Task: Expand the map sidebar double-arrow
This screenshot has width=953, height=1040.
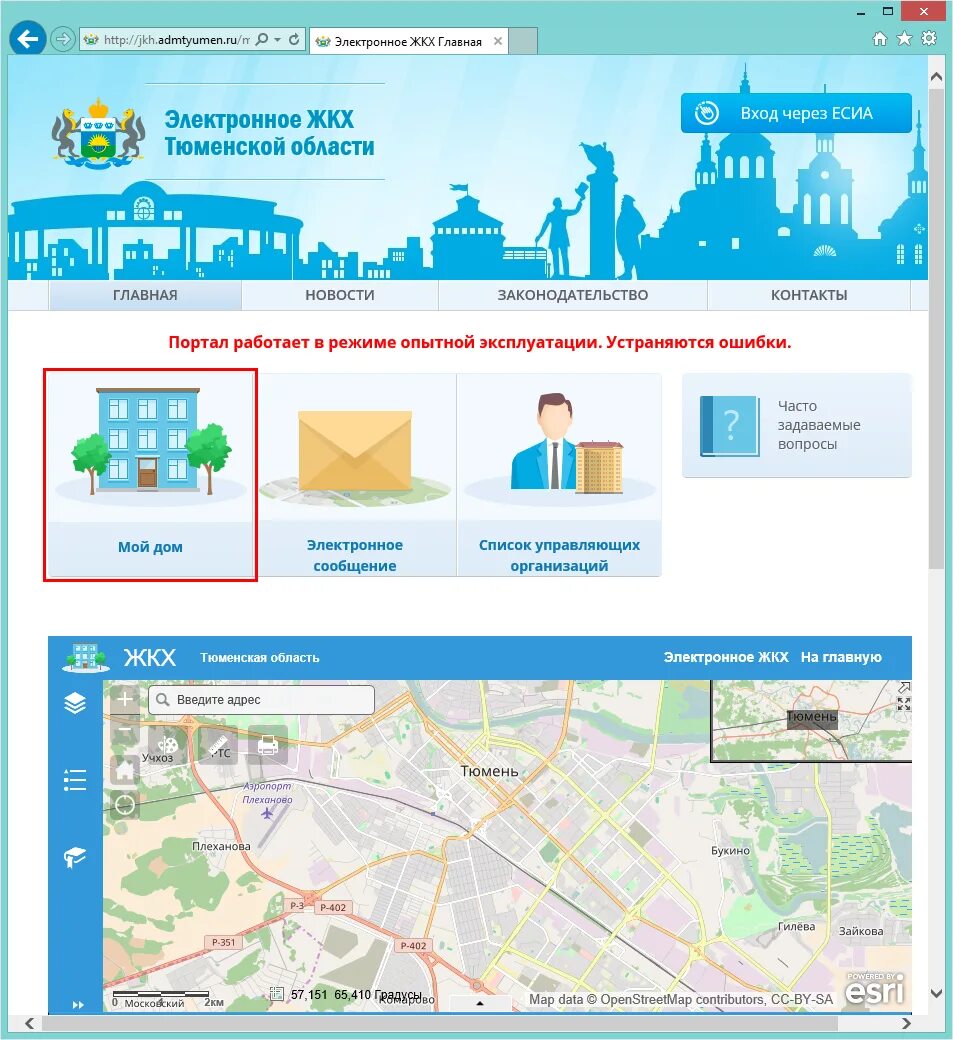Action: coord(78,1005)
